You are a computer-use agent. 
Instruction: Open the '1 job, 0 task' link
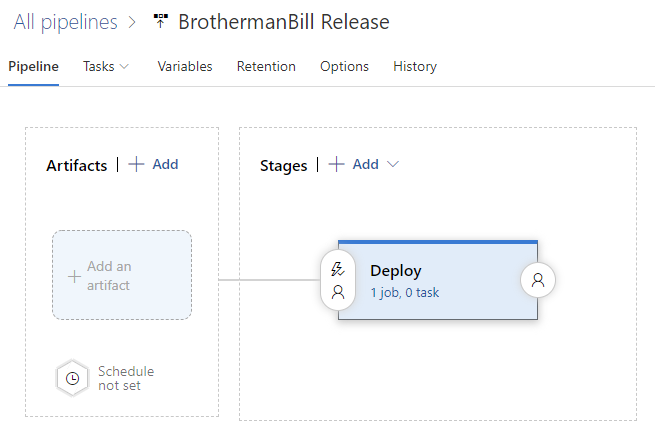click(404, 292)
